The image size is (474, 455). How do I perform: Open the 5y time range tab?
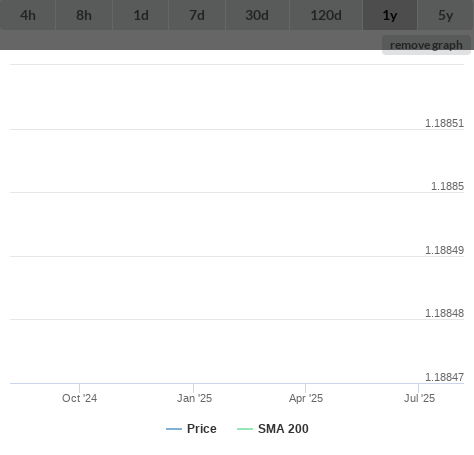[x=446, y=15]
